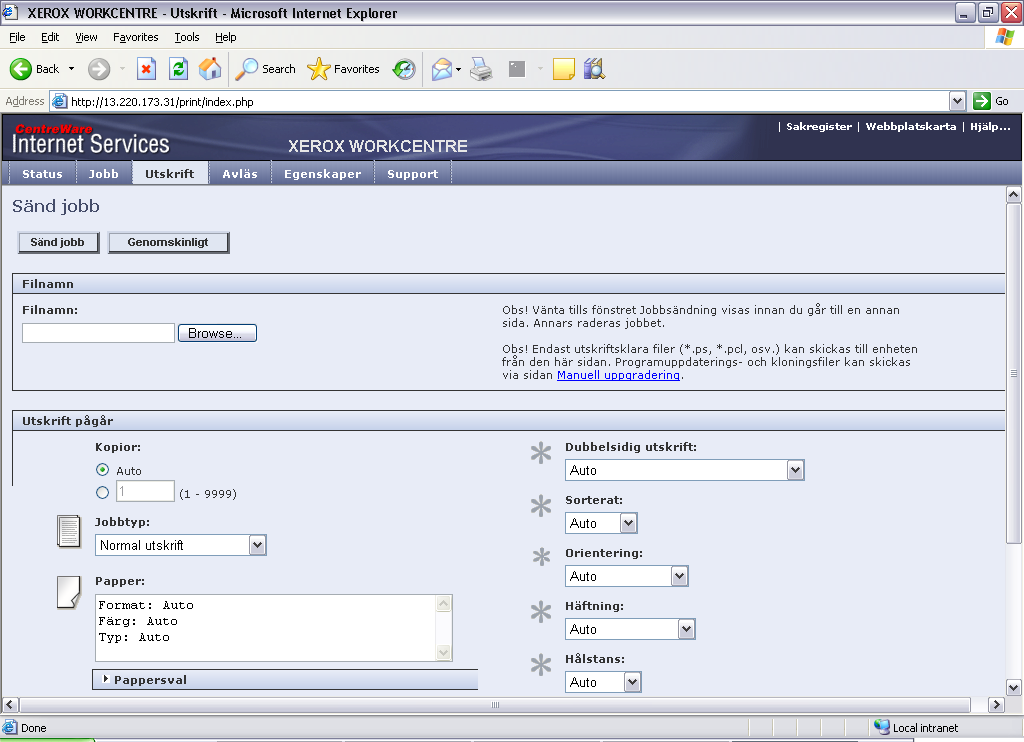1024x742 pixels.
Task: Switch to the Status tab
Action: tap(42, 174)
